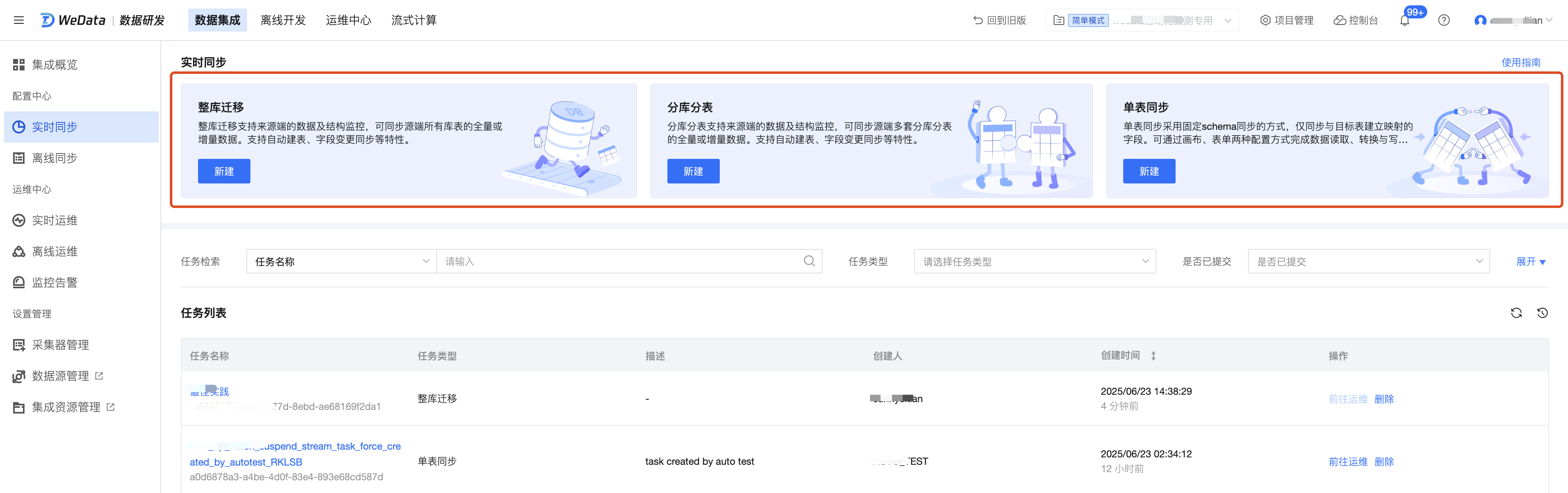This screenshot has height=493, width=1568.
Task: Open the 使用指南 link
Action: pyautogui.click(x=1521, y=62)
